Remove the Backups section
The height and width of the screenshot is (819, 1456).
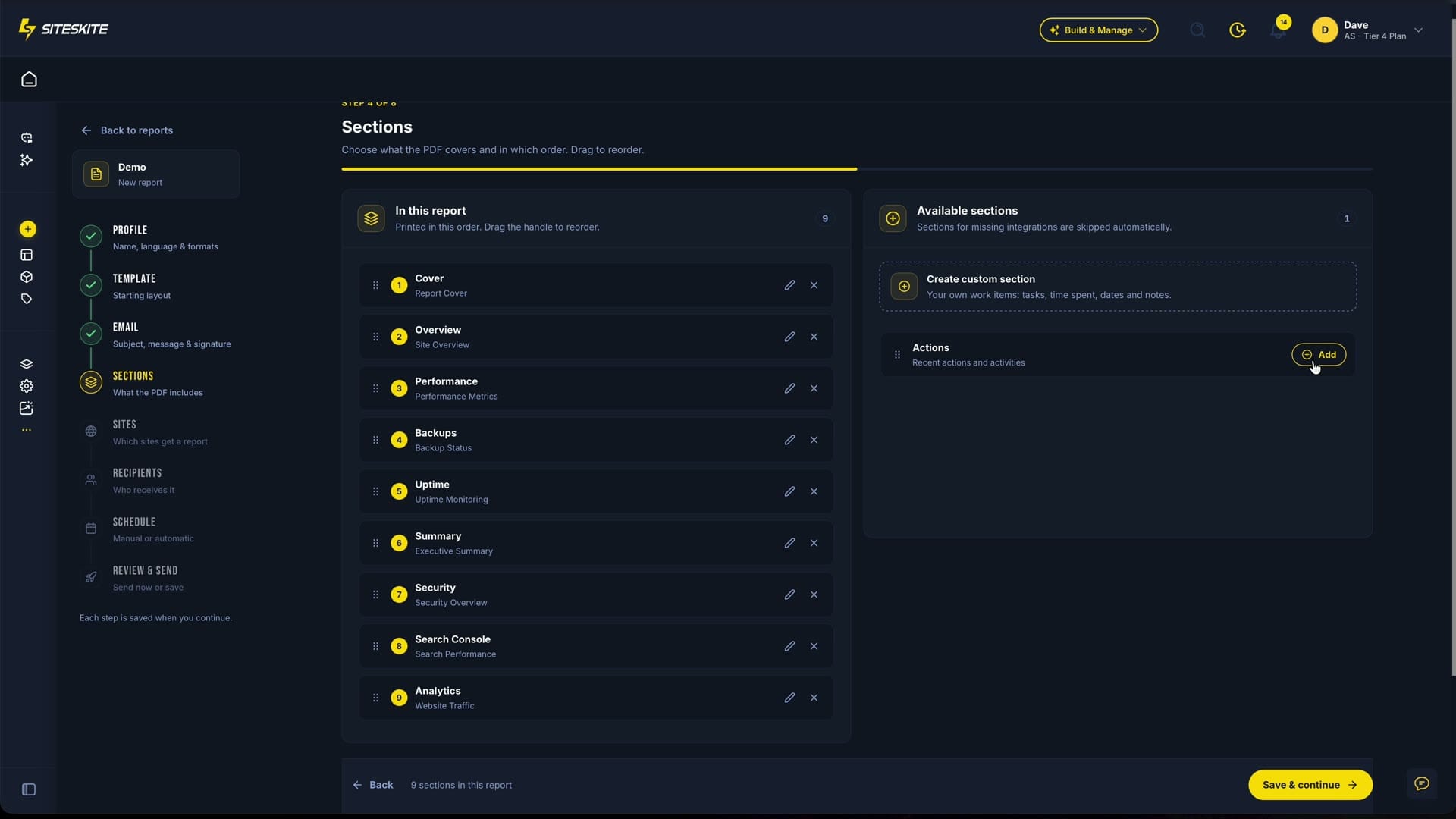pos(814,440)
